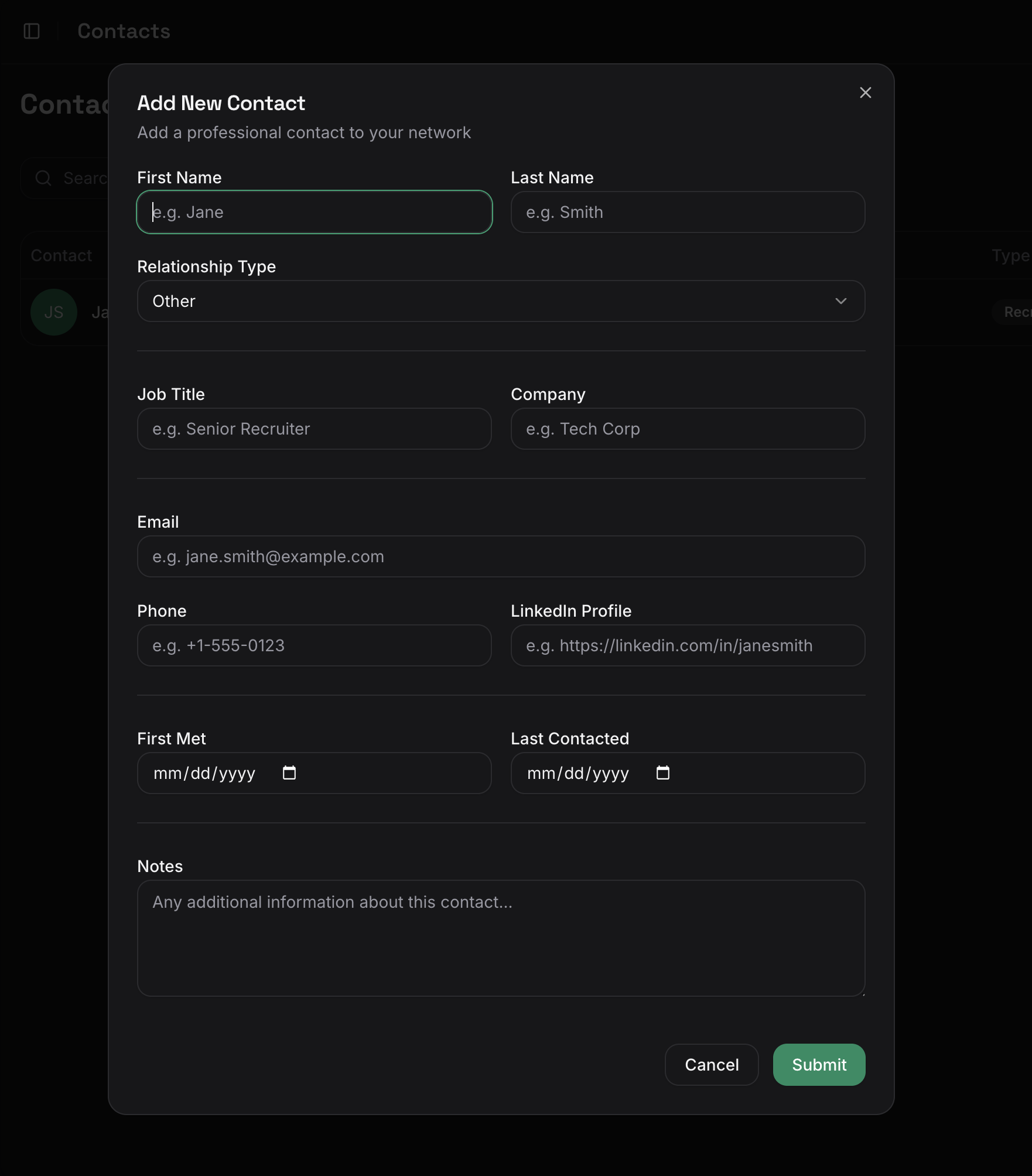1032x1176 pixels.
Task: Click the JS contact avatar
Action: pos(54,312)
